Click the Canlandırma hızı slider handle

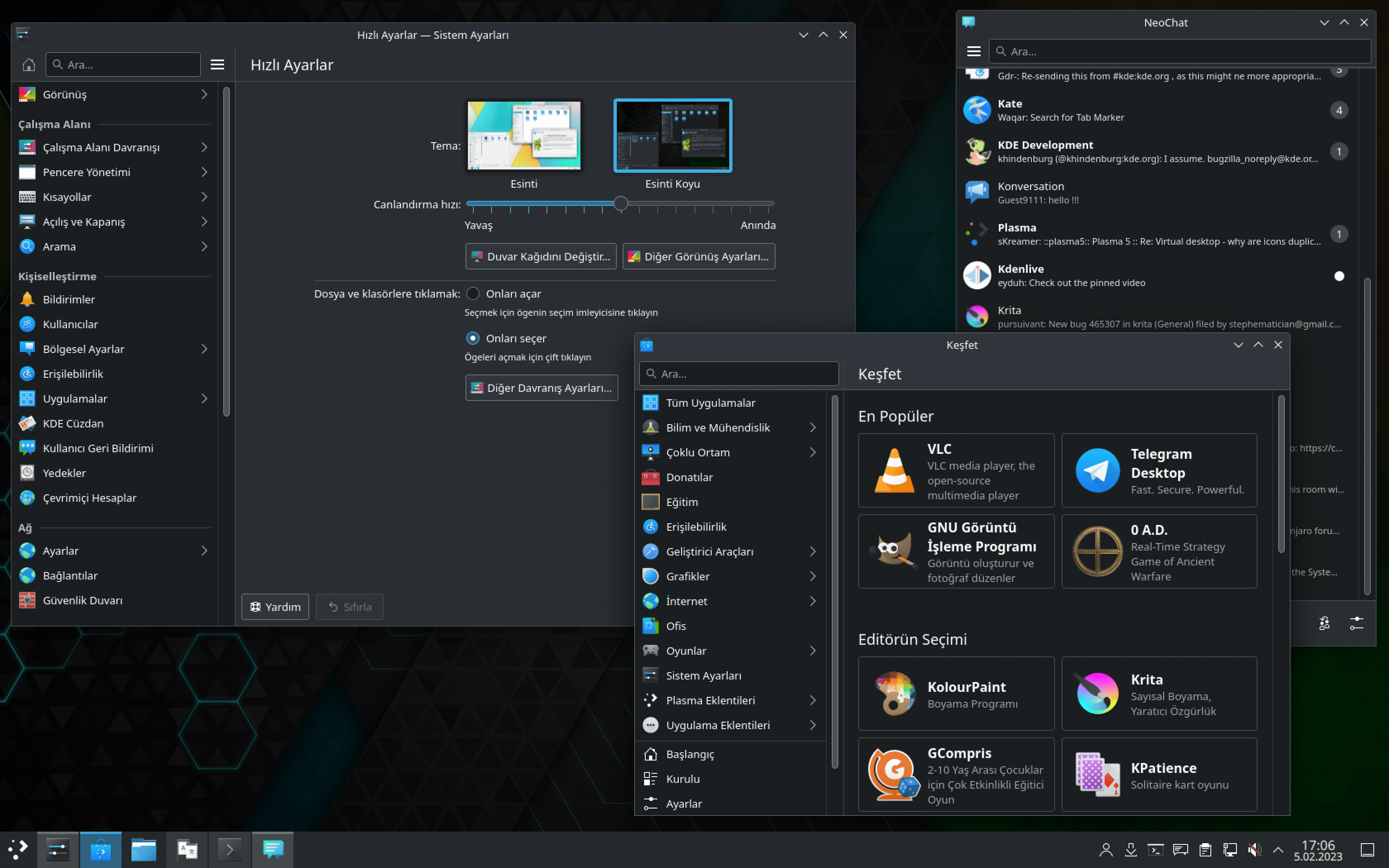pos(621,203)
